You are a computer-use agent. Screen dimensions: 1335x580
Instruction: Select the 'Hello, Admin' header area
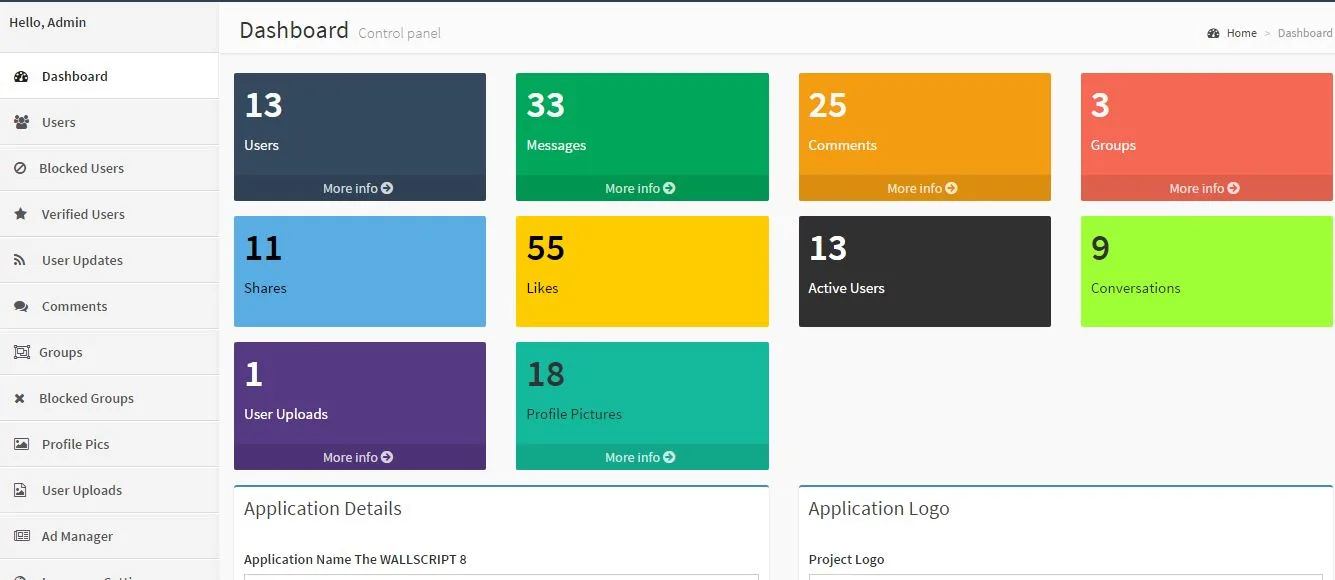[x=48, y=22]
